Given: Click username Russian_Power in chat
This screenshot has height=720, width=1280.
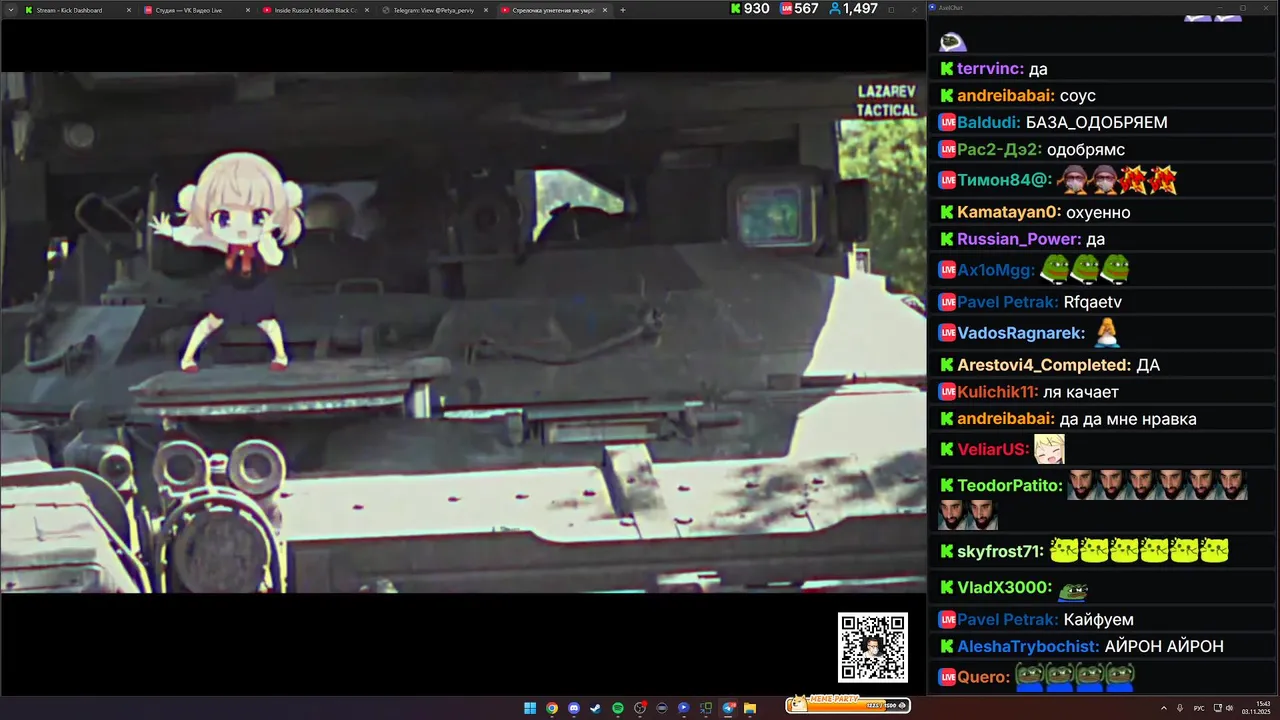Looking at the screenshot, I should (1019, 240).
